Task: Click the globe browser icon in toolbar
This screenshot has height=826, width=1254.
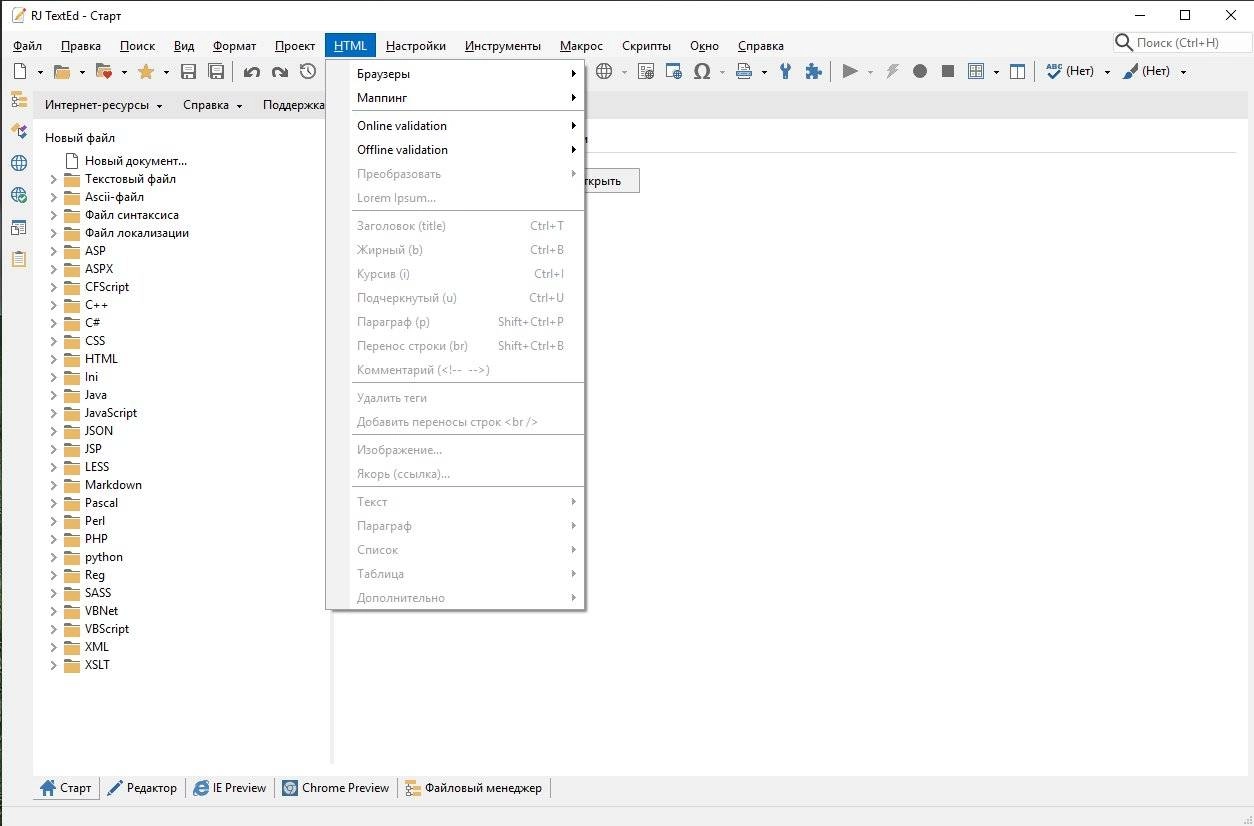Action: [x=604, y=71]
